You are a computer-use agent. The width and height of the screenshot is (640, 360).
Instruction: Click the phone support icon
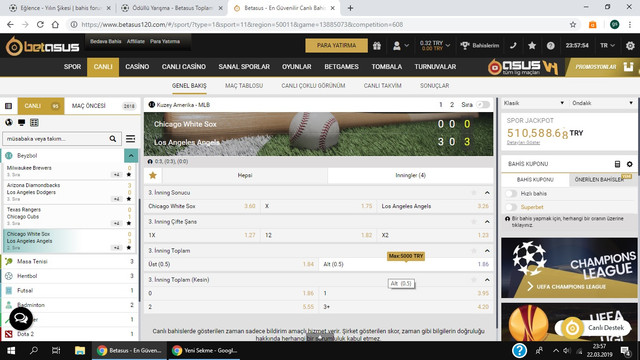click(x=513, y=46)
